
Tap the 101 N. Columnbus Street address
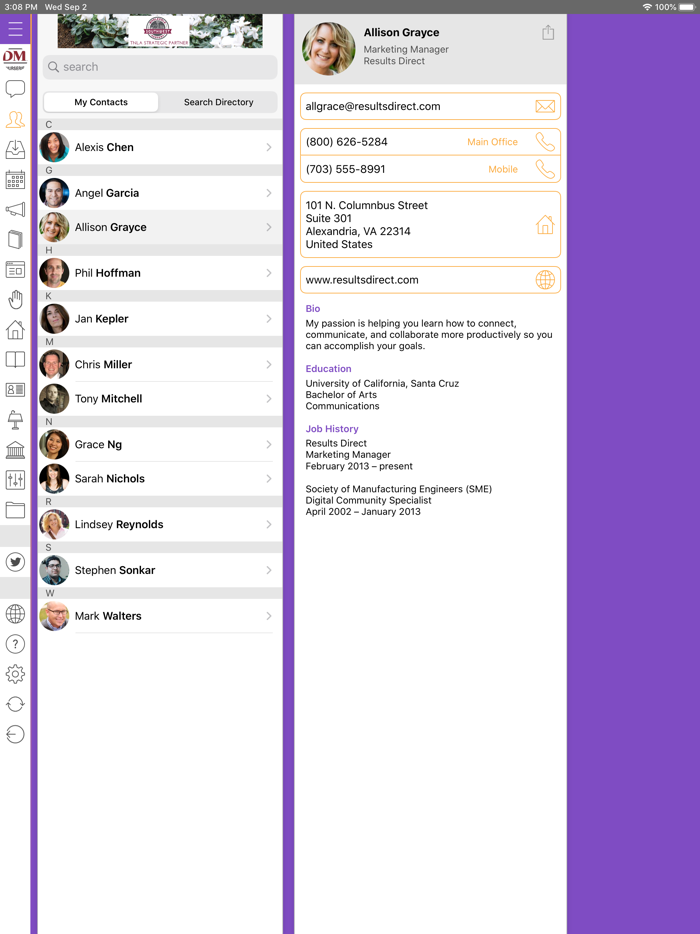tap(366, 225)
